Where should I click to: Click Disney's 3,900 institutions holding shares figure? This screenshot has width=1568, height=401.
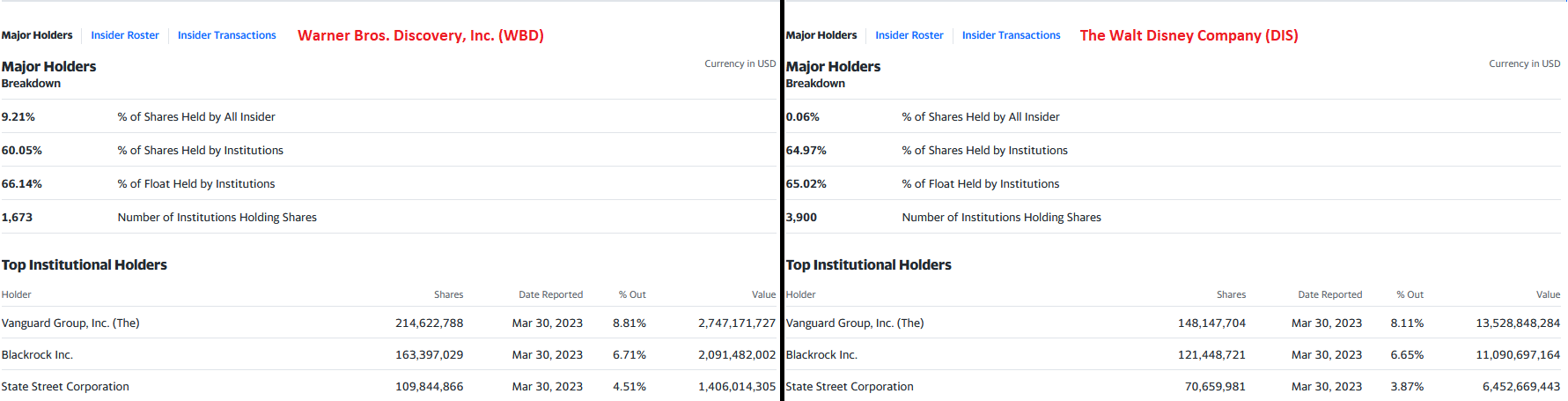[801, 218]
